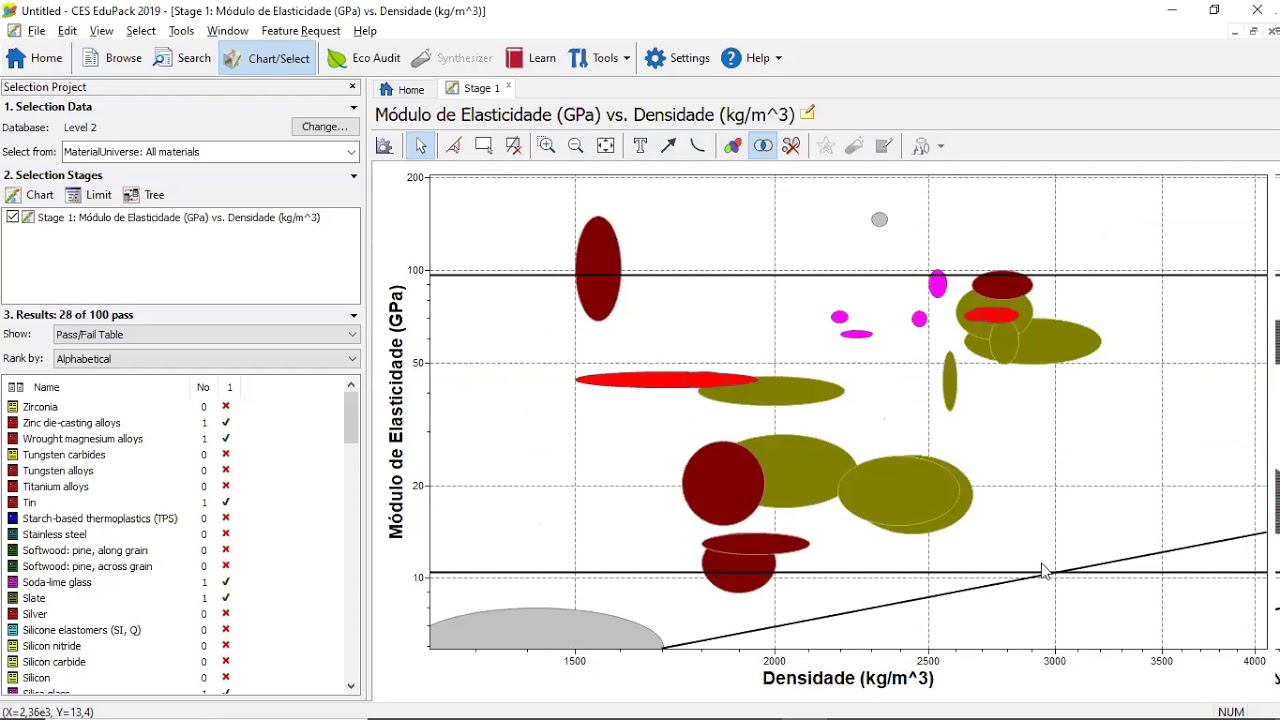Click the Stainless steel color swatch
Image resolution: width=1280 pixels, height=720 pixels.
pos(13,535)
